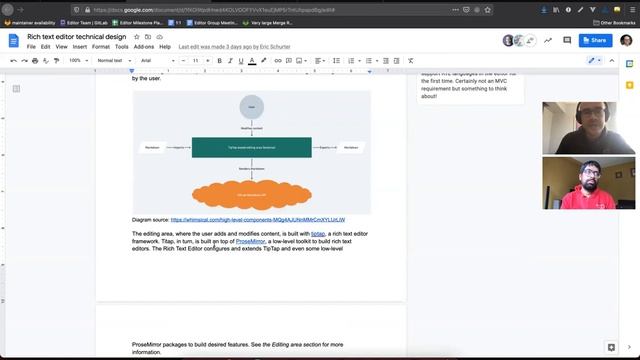
Task: Open the Format menu
Action: click(x=101, y=47)
